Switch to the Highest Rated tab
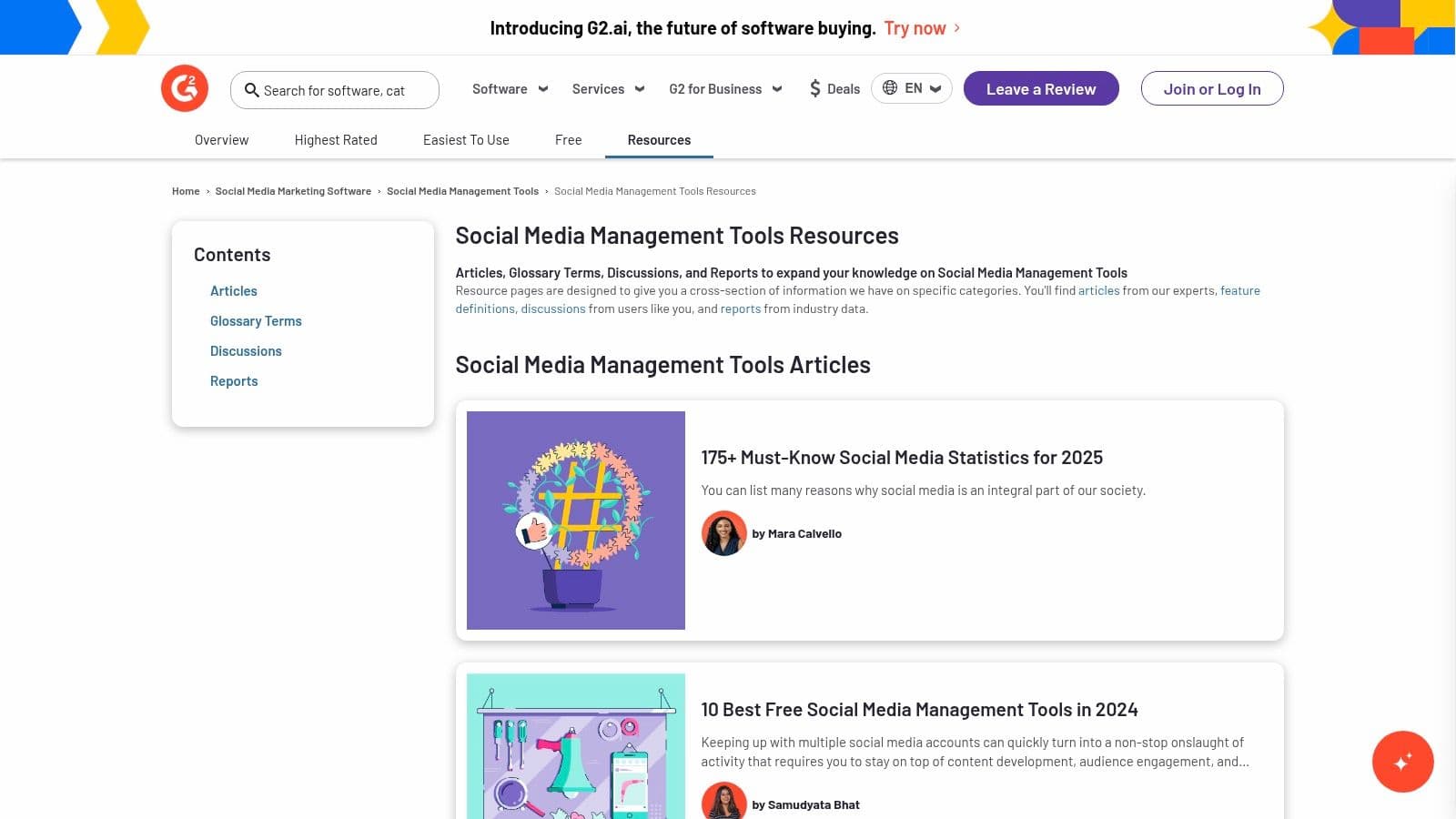 tap(335, 139)
